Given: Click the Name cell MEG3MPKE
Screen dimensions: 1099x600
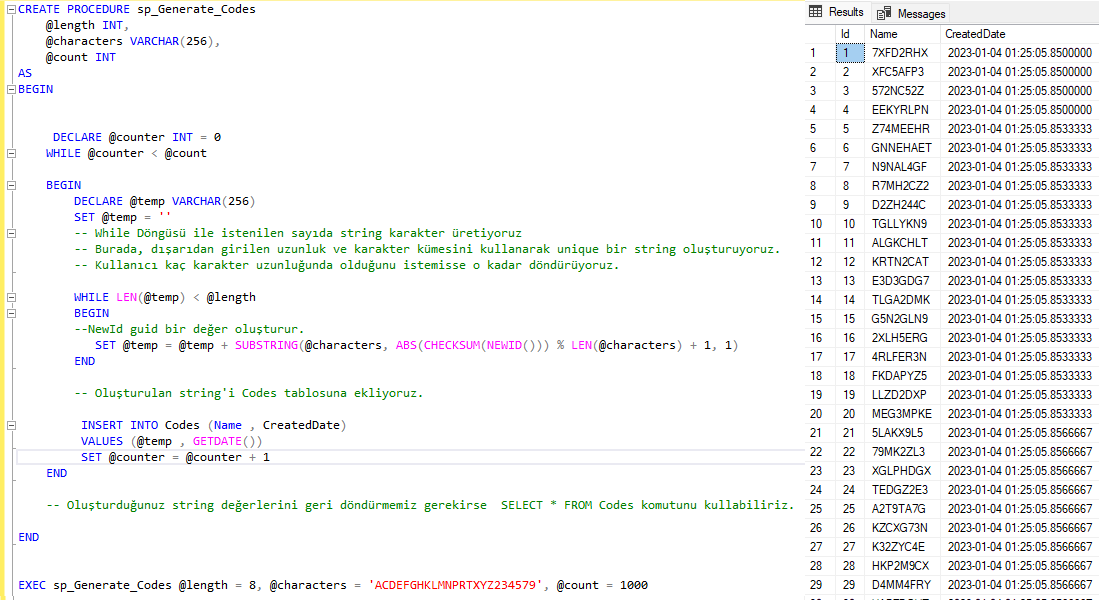Looking at the screenshot, I should click(x=901, y=414).
